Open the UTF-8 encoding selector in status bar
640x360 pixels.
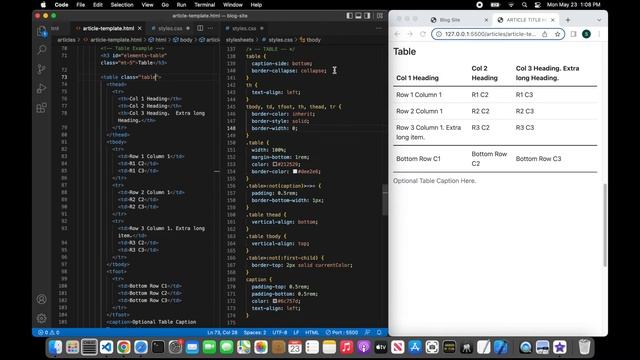click(280, 332)
